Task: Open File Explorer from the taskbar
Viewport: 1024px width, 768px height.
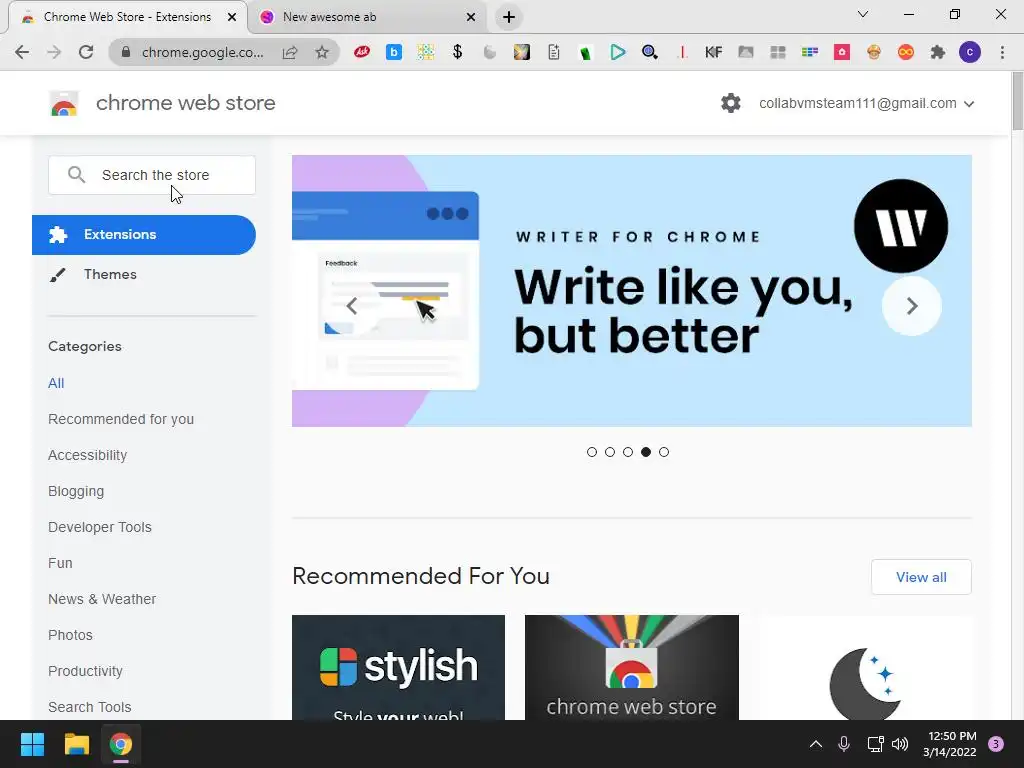Action: pos(76,744)
